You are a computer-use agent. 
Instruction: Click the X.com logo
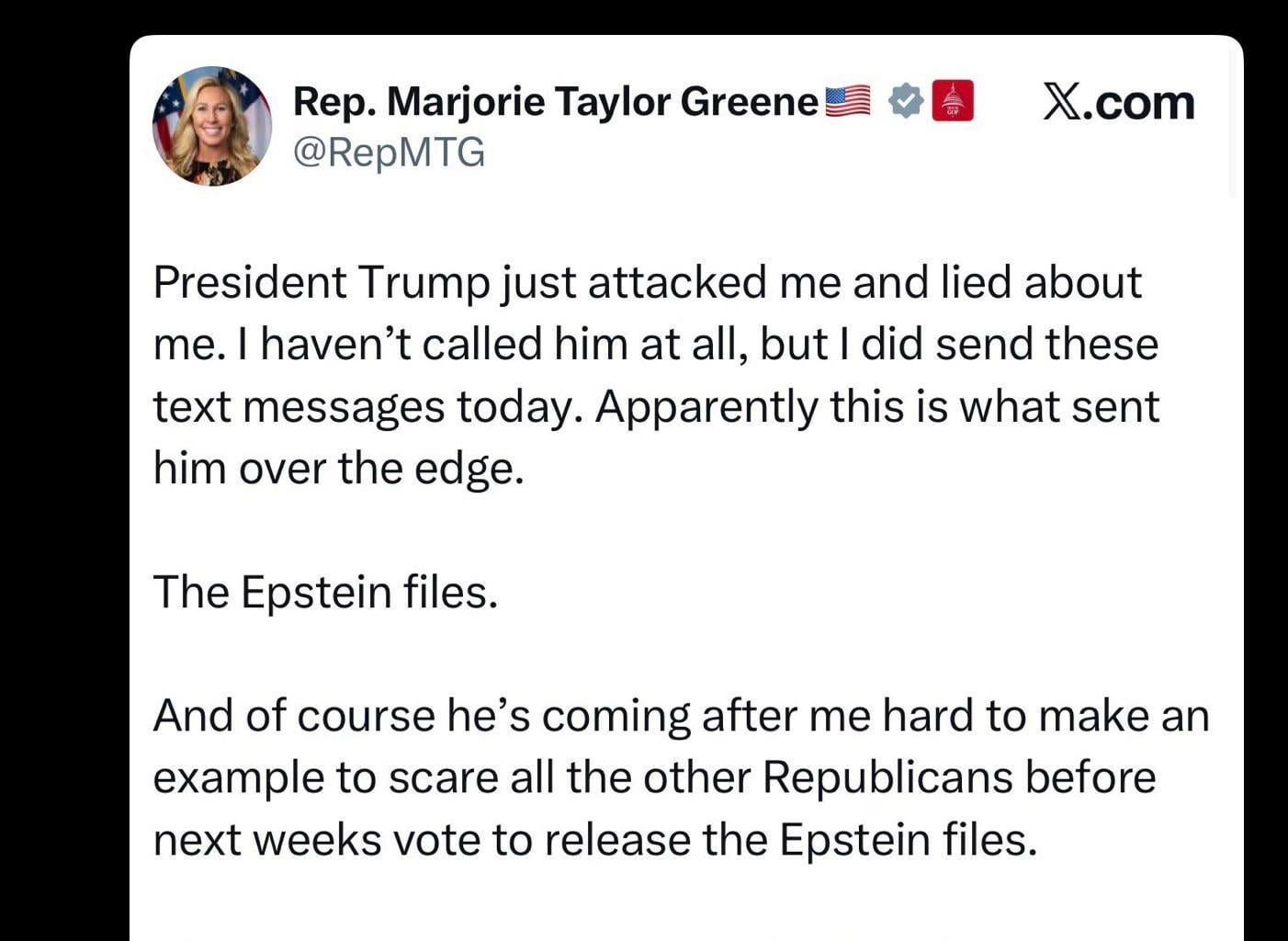(x=1117, y=101)
